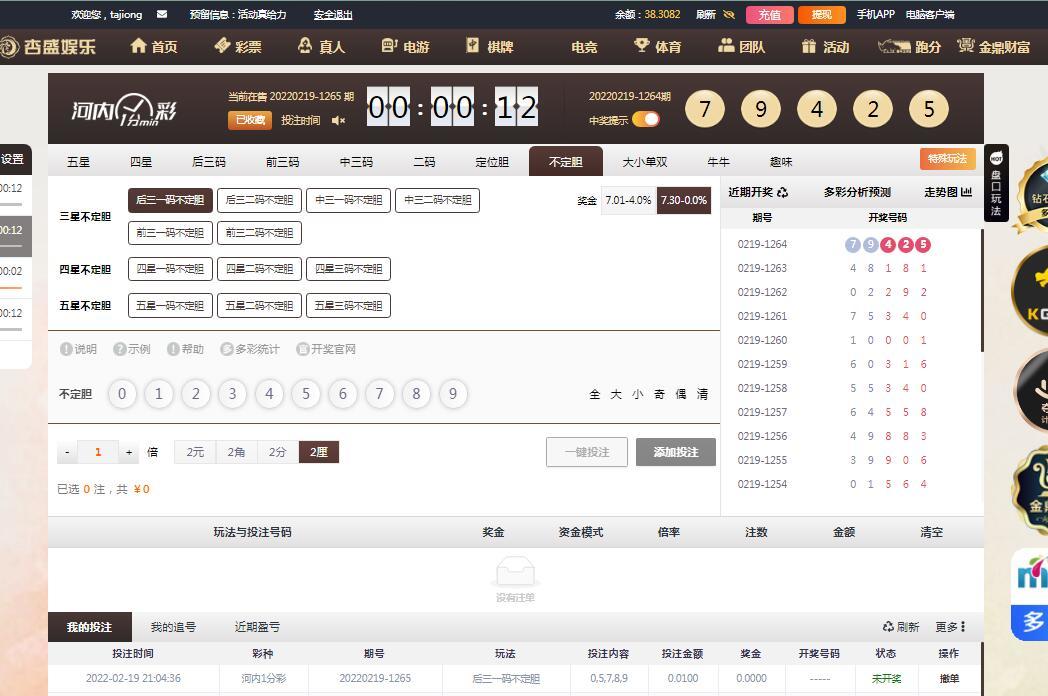The height and width of the screenshot is (696, 1048).
Task: Select the 7.01-4.0% bonus option
Action: point(628,200)
